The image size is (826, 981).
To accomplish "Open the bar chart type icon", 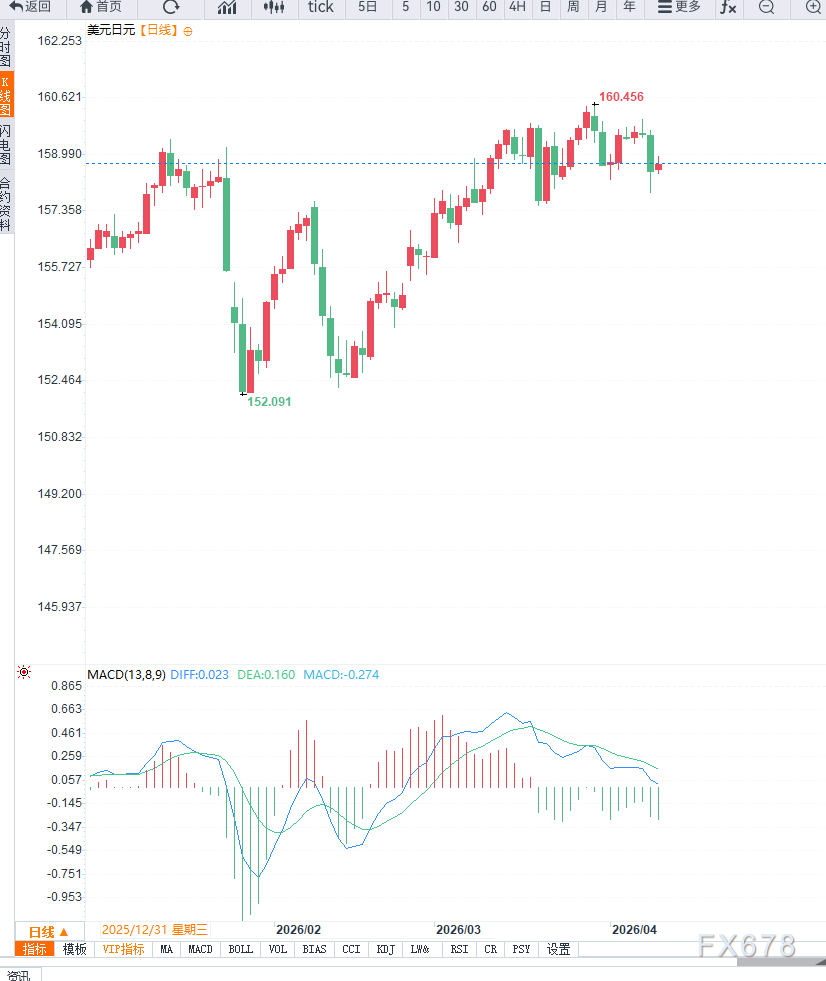I will coord(227,7).
